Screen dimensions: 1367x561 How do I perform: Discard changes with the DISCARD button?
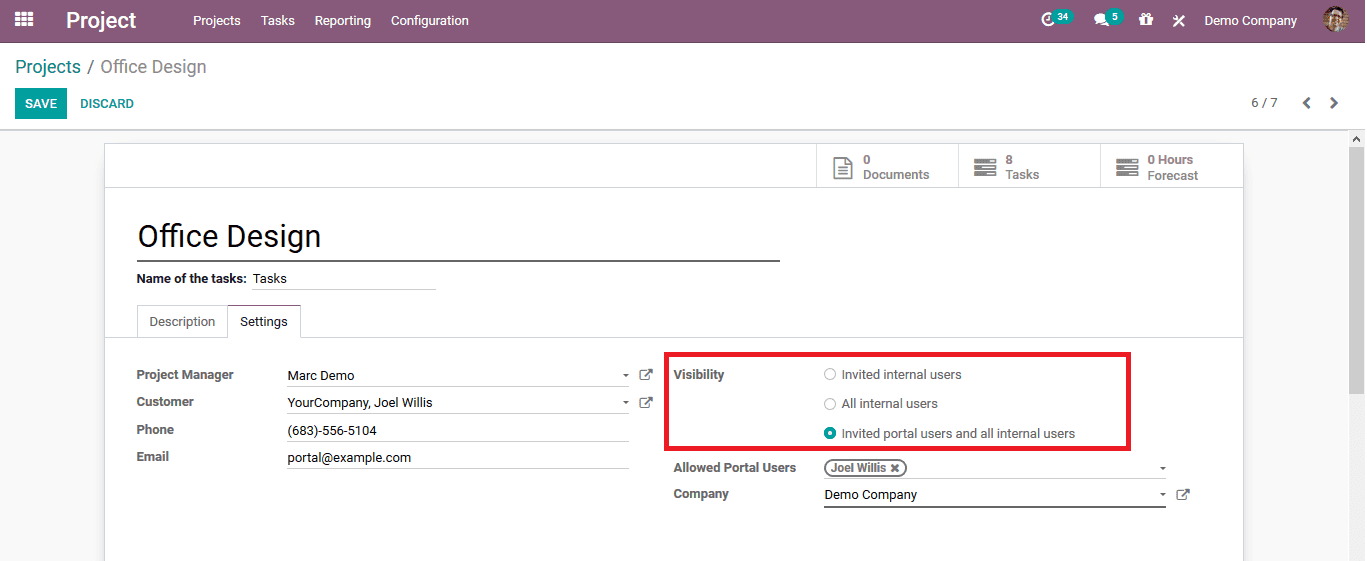point(107,104)
